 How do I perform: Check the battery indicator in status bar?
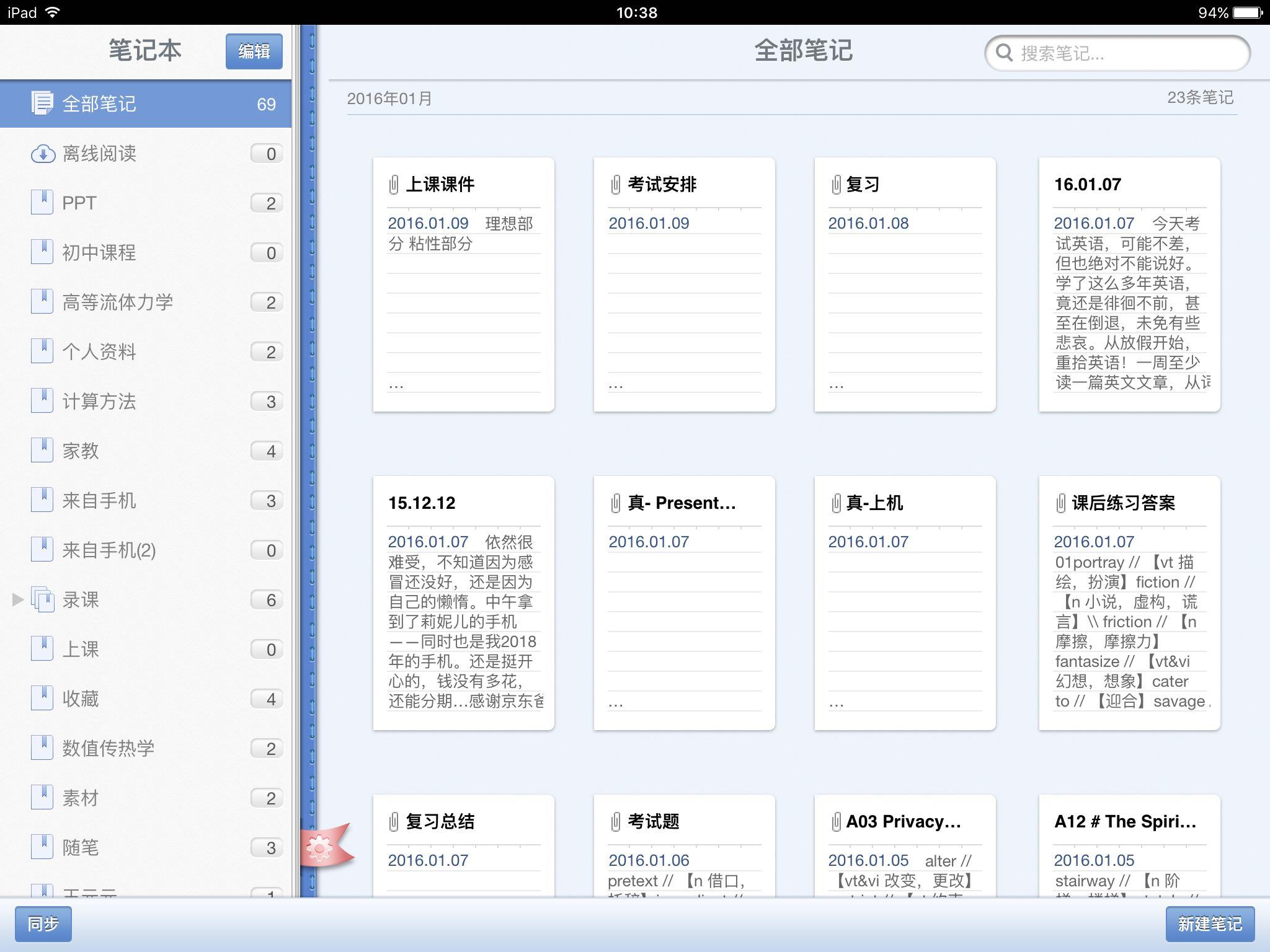pos(1248,12)
